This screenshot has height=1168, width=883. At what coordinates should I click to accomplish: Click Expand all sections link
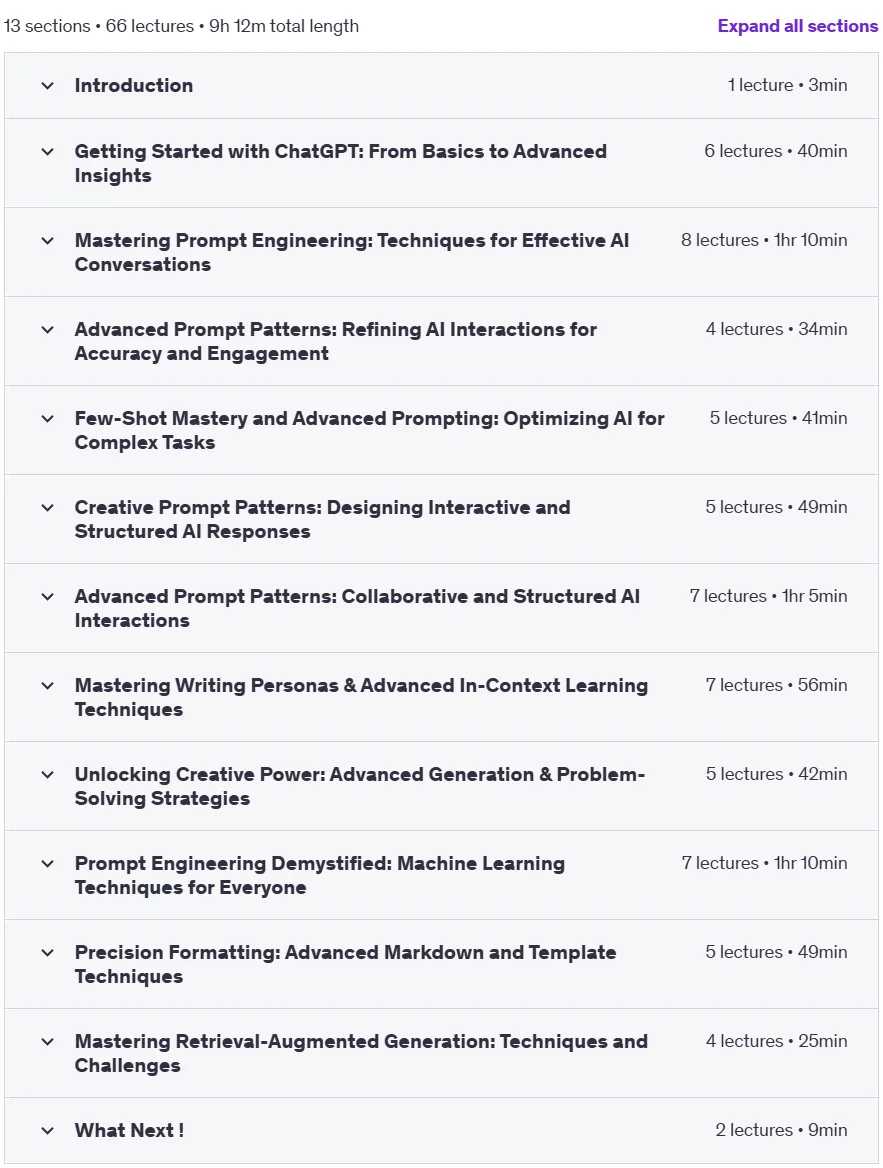click(x=797, y=26)
